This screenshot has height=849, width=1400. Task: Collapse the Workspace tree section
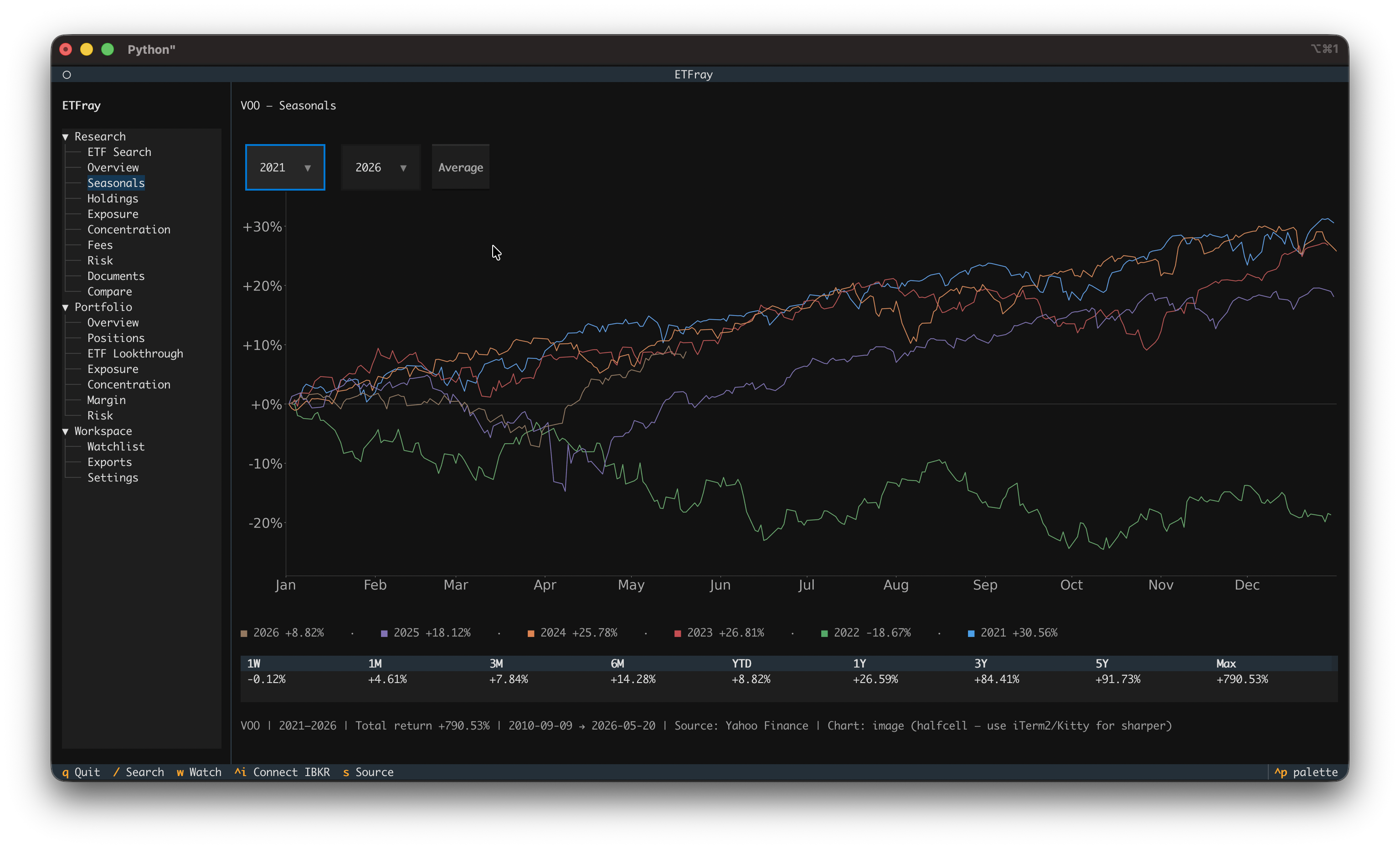tap(65, 431)
